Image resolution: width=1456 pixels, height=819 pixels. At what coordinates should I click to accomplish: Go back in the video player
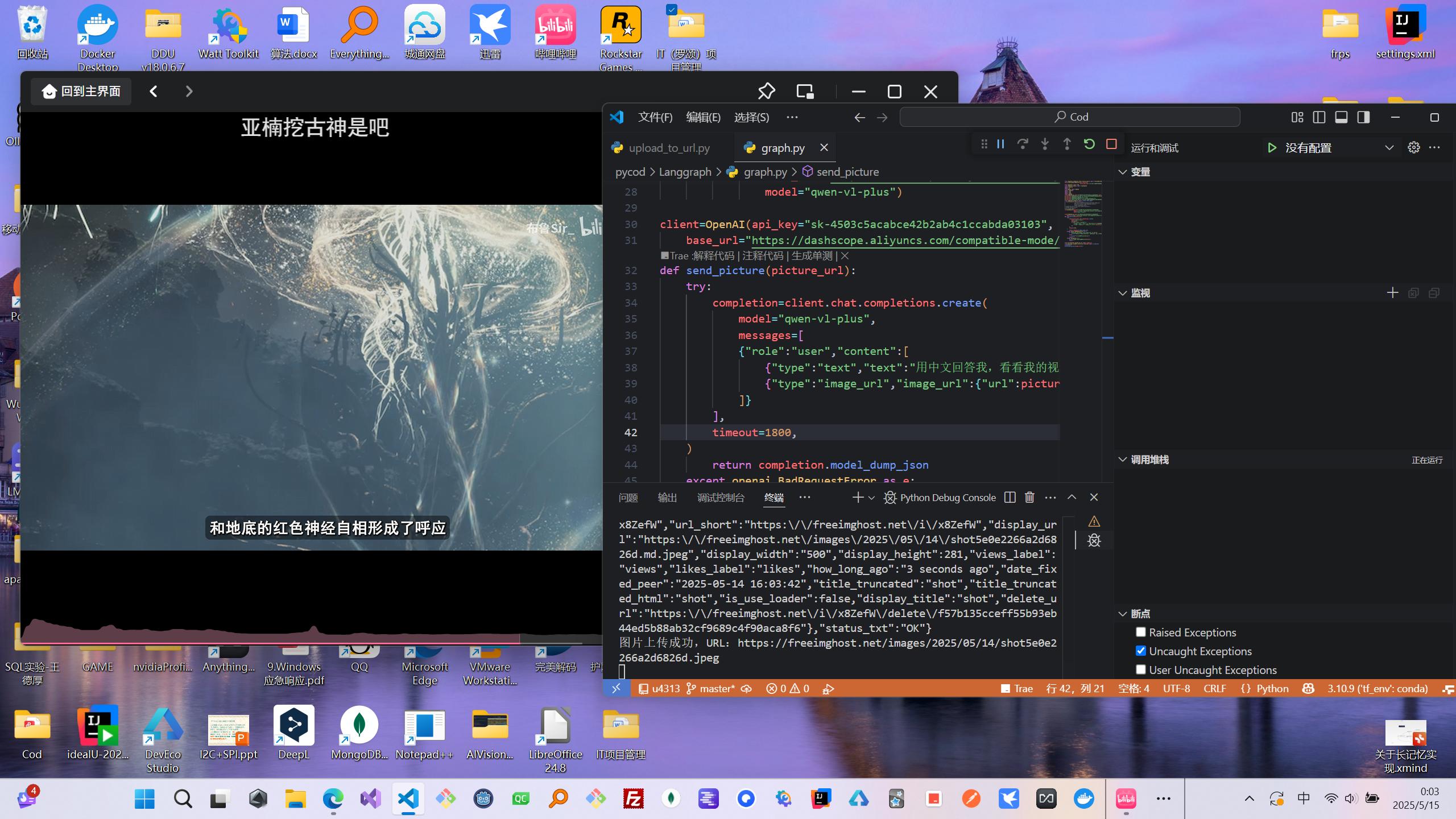(x=153, y=91)
